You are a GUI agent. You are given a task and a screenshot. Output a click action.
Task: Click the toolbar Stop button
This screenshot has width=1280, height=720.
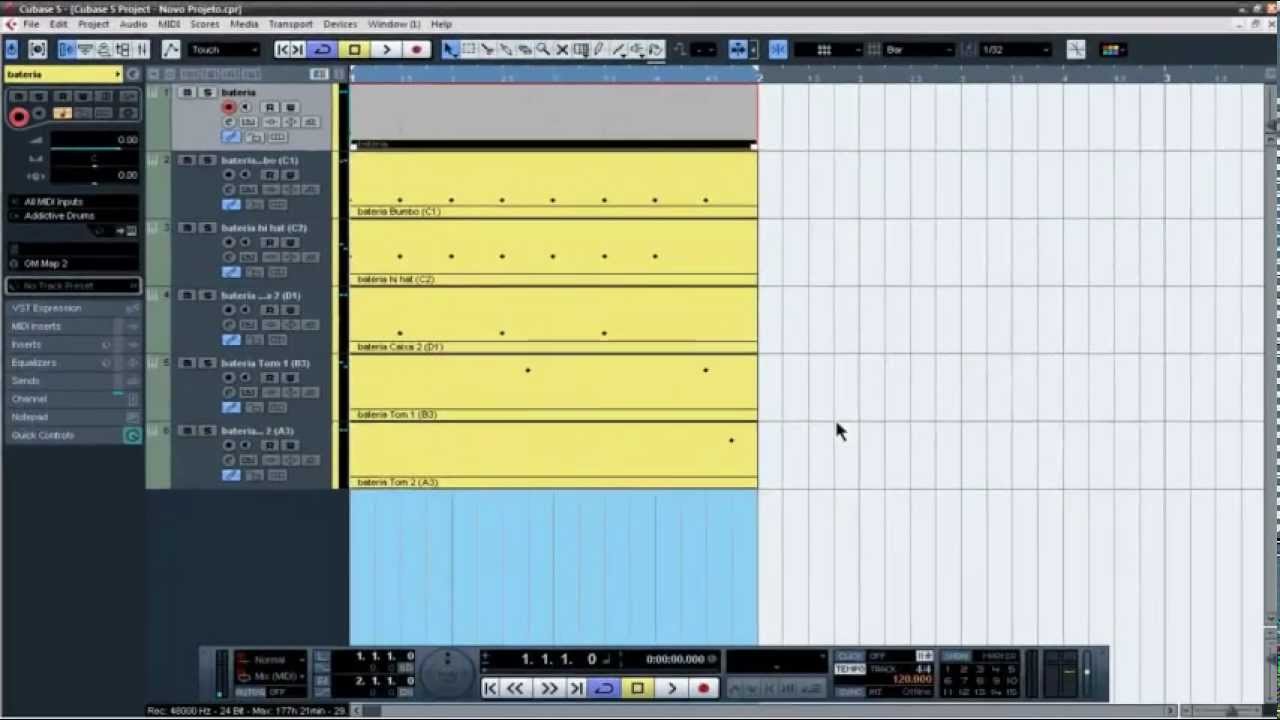(354, 49)
